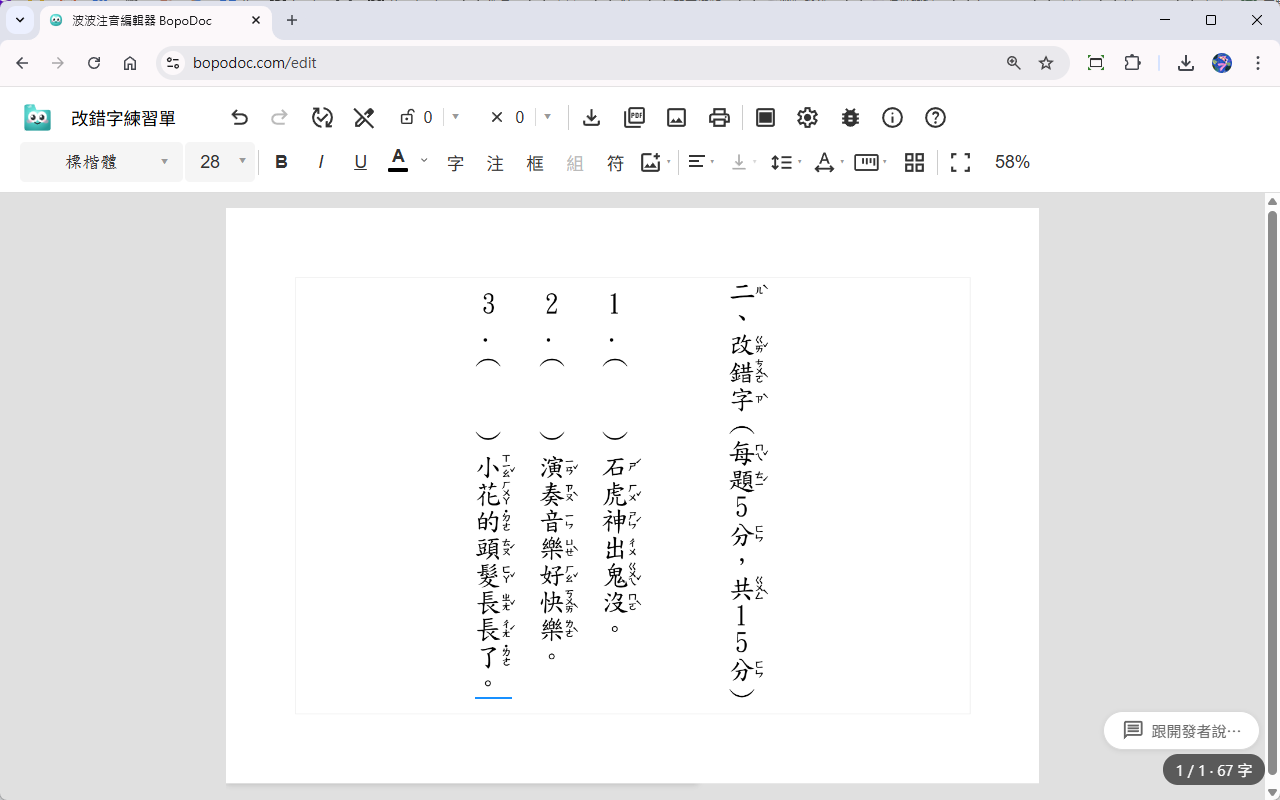Select the 注 zhuyin annotation tool
The width and height of the screenshot is (1280, 800).
495,162
